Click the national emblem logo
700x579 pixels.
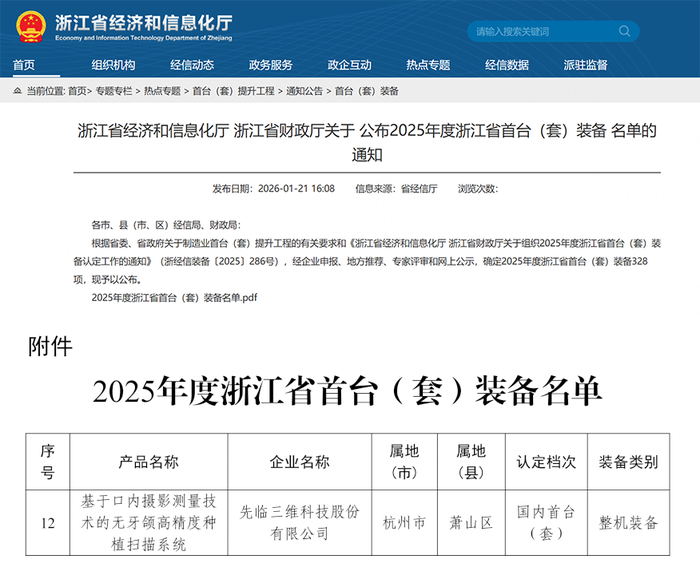pos(31,27)
